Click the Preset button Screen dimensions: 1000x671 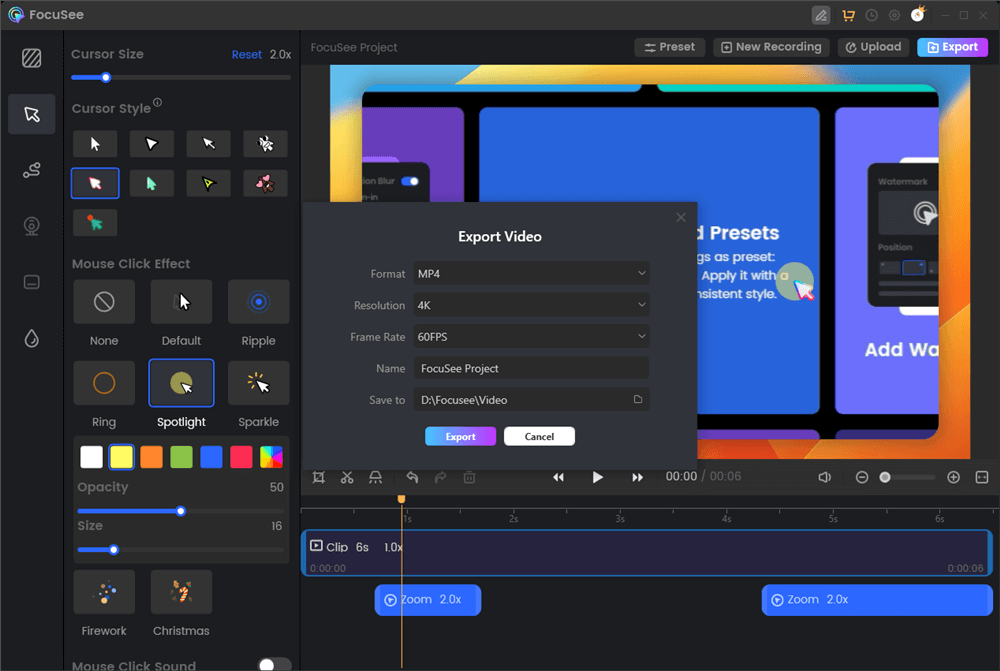669,47
